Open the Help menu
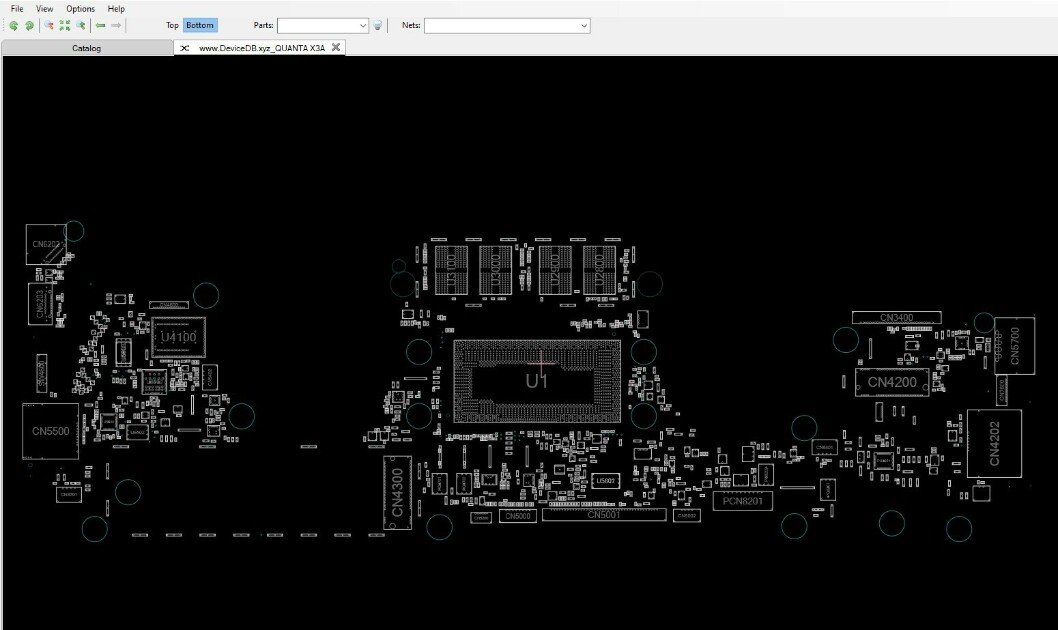The width and height of the screenshot is (1058, 630). point(116,9)
